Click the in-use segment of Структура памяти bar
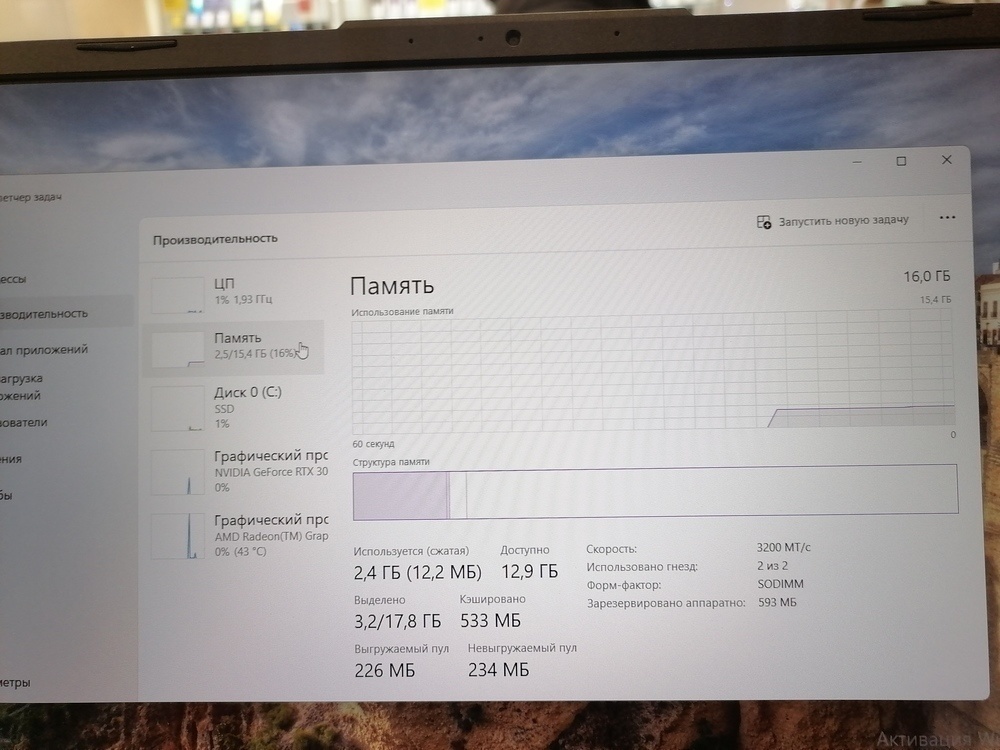The width and height of the screenshot is (1000, 750). click(400, 495)
